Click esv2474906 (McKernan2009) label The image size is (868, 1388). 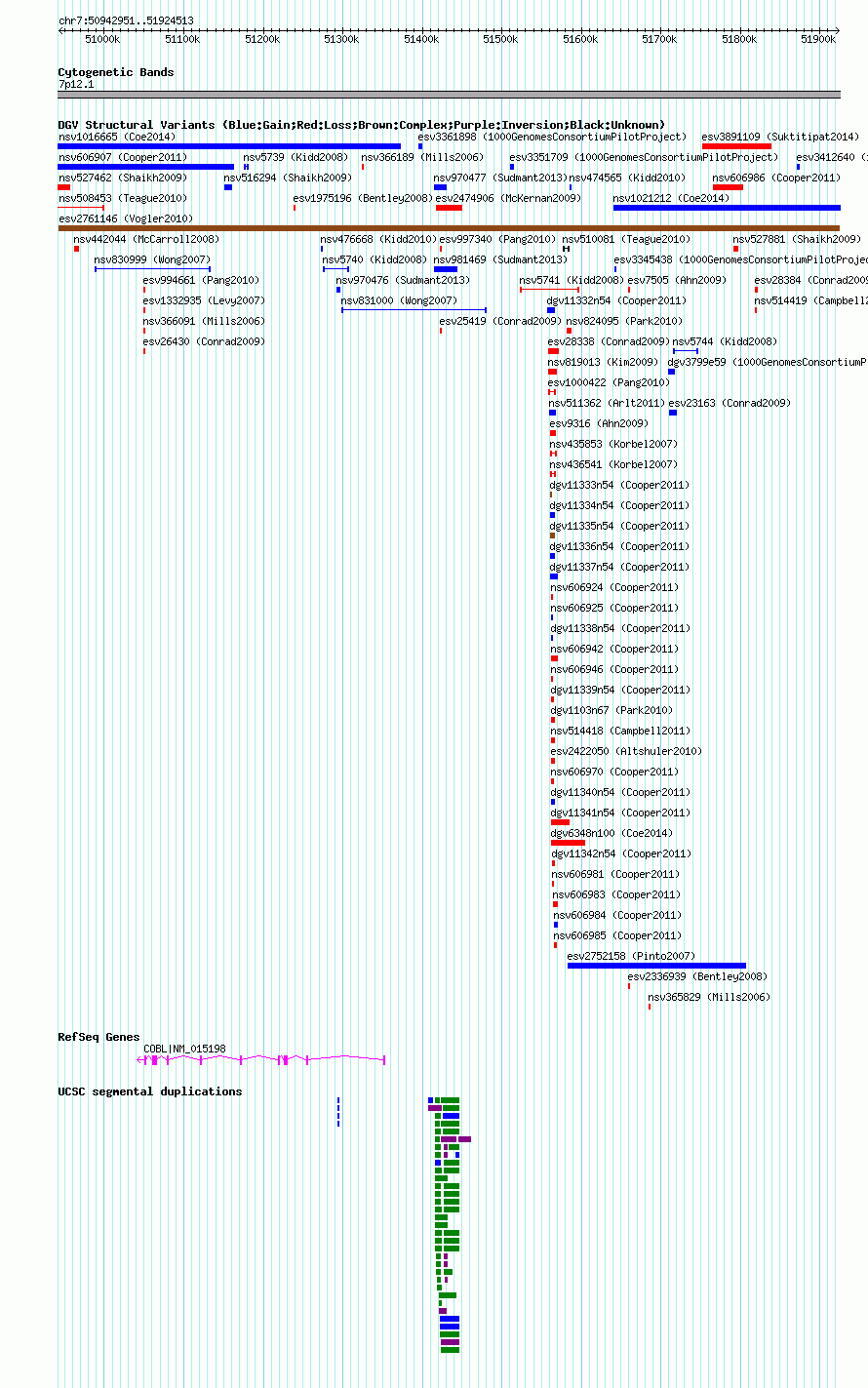508,198
